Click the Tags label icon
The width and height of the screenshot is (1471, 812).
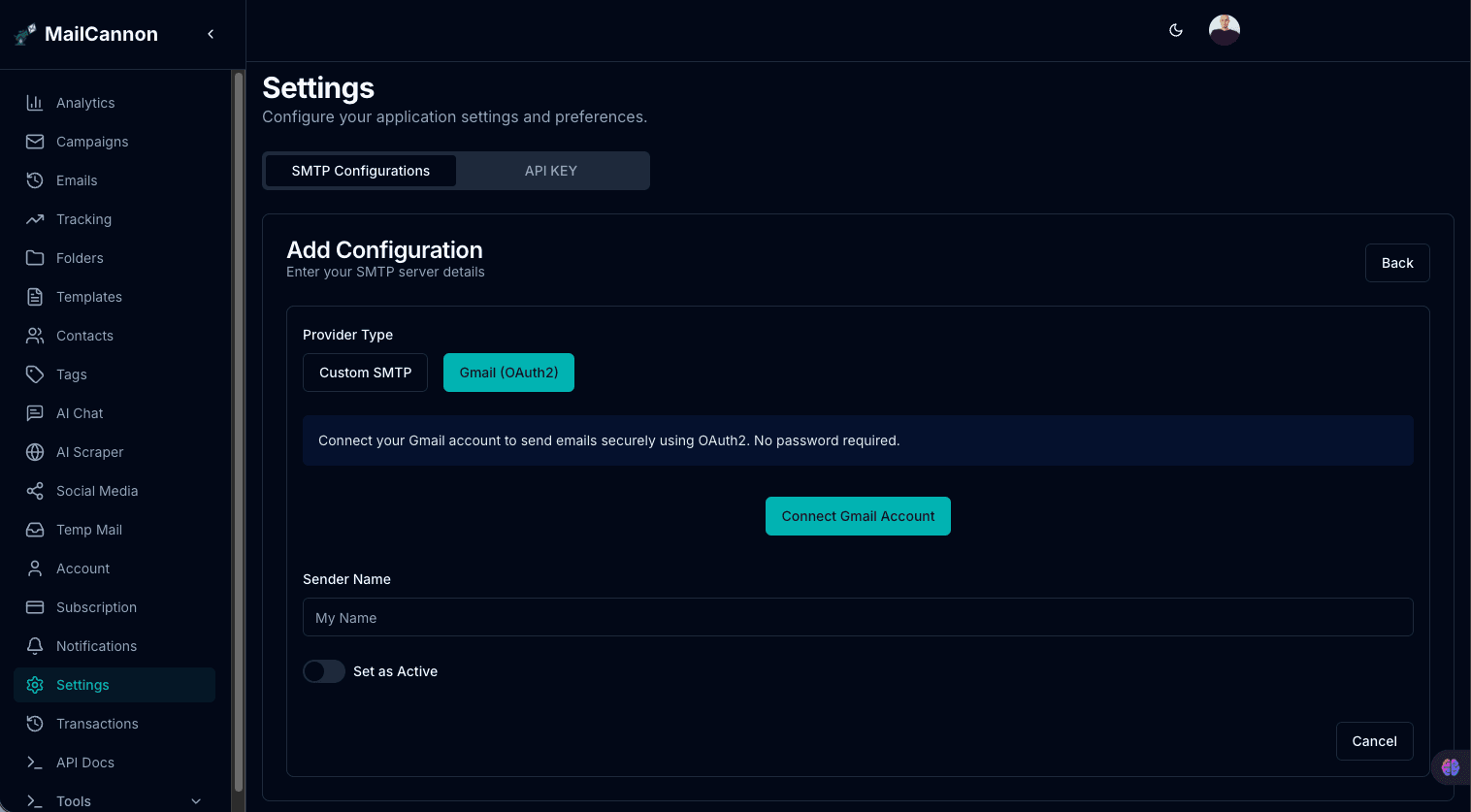tap(35, 374)
